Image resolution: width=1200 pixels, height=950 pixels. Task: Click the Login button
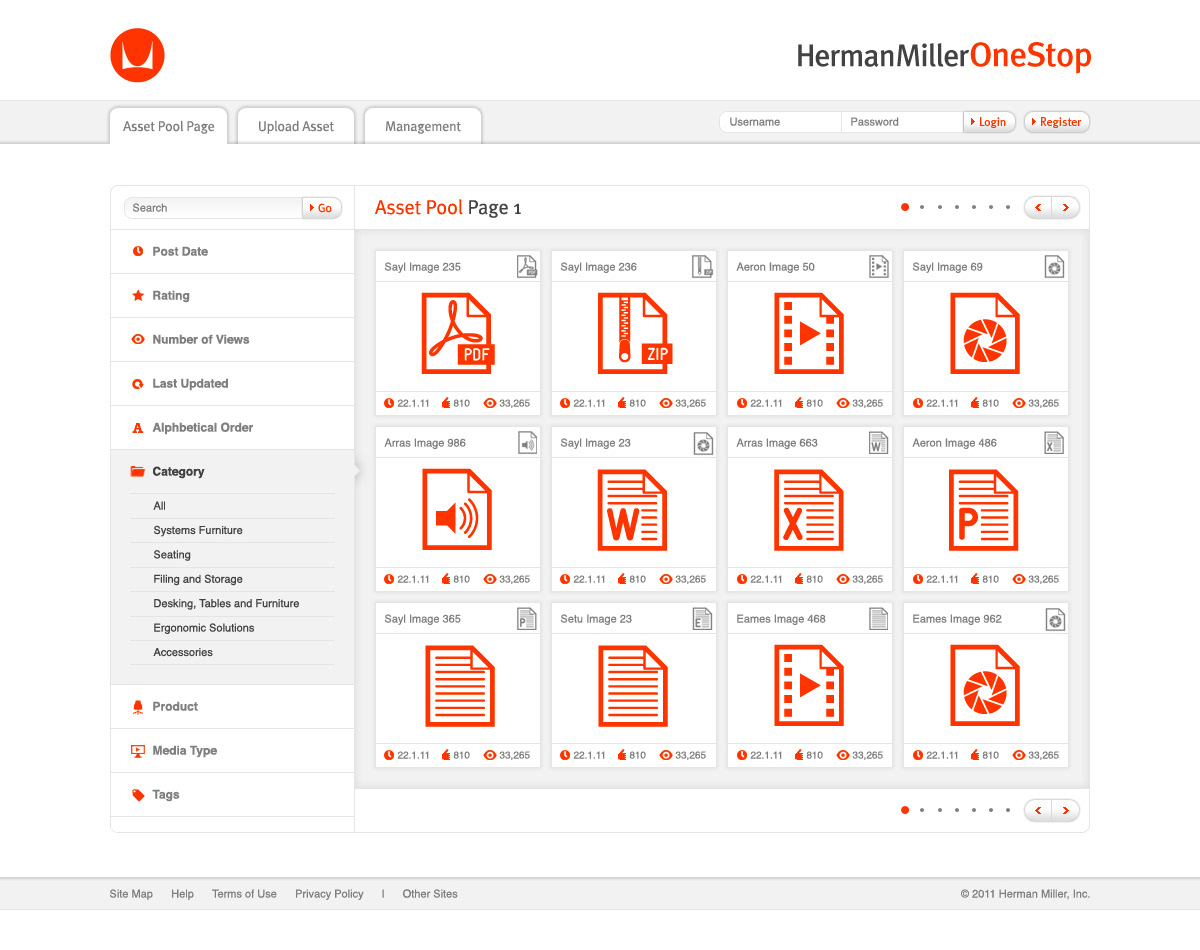(989, 122)
